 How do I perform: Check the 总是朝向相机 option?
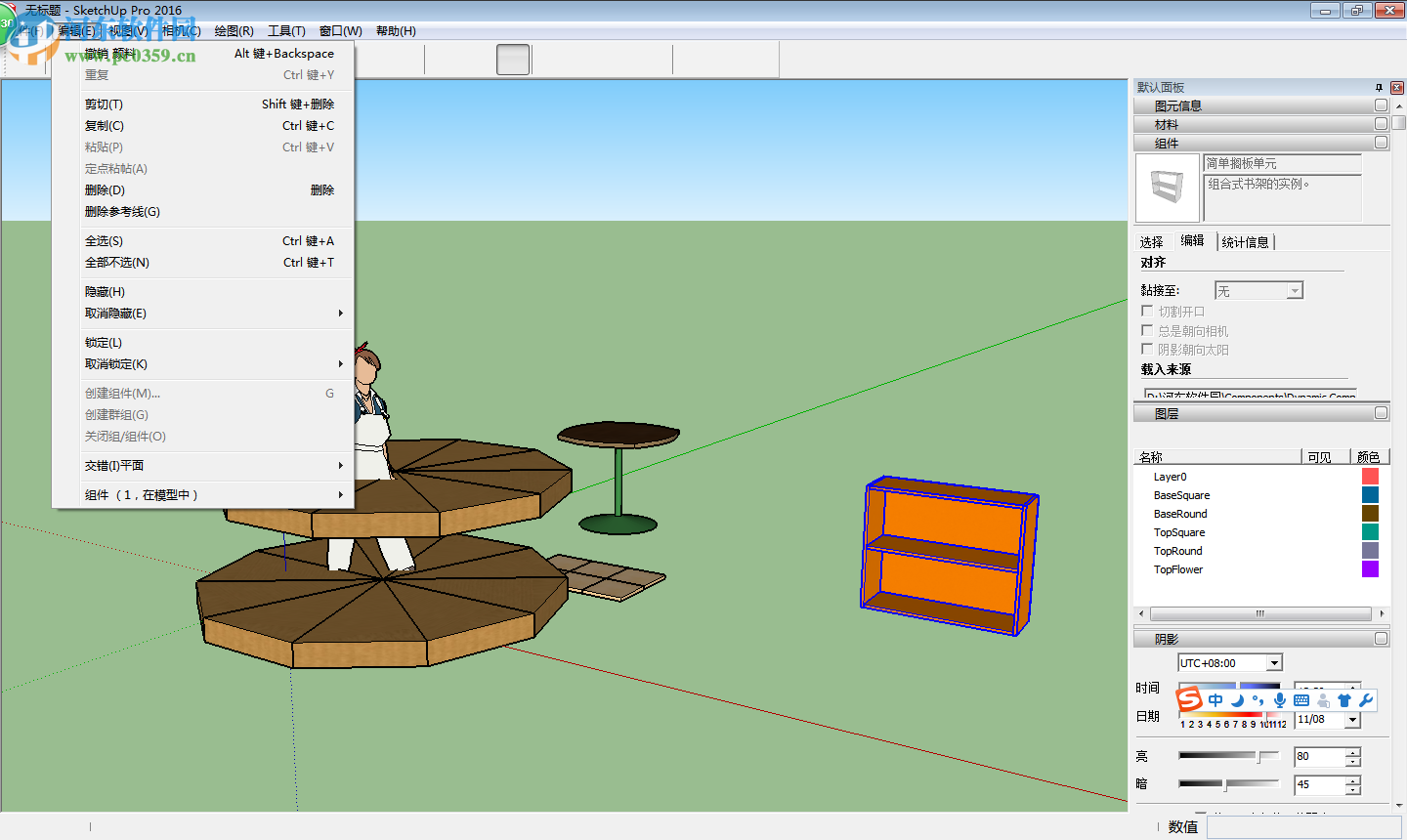(1145, 330)
